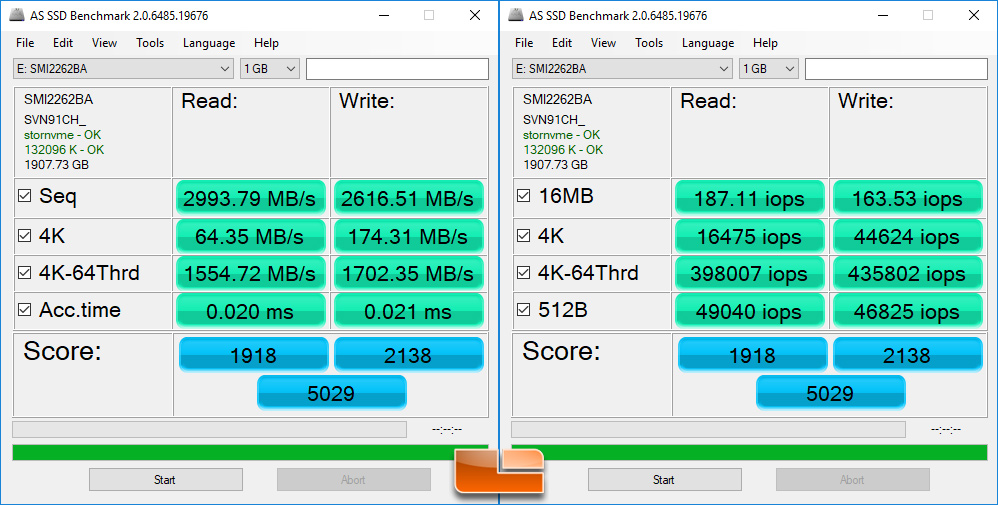Click Abort button in left window

(353, 480)
